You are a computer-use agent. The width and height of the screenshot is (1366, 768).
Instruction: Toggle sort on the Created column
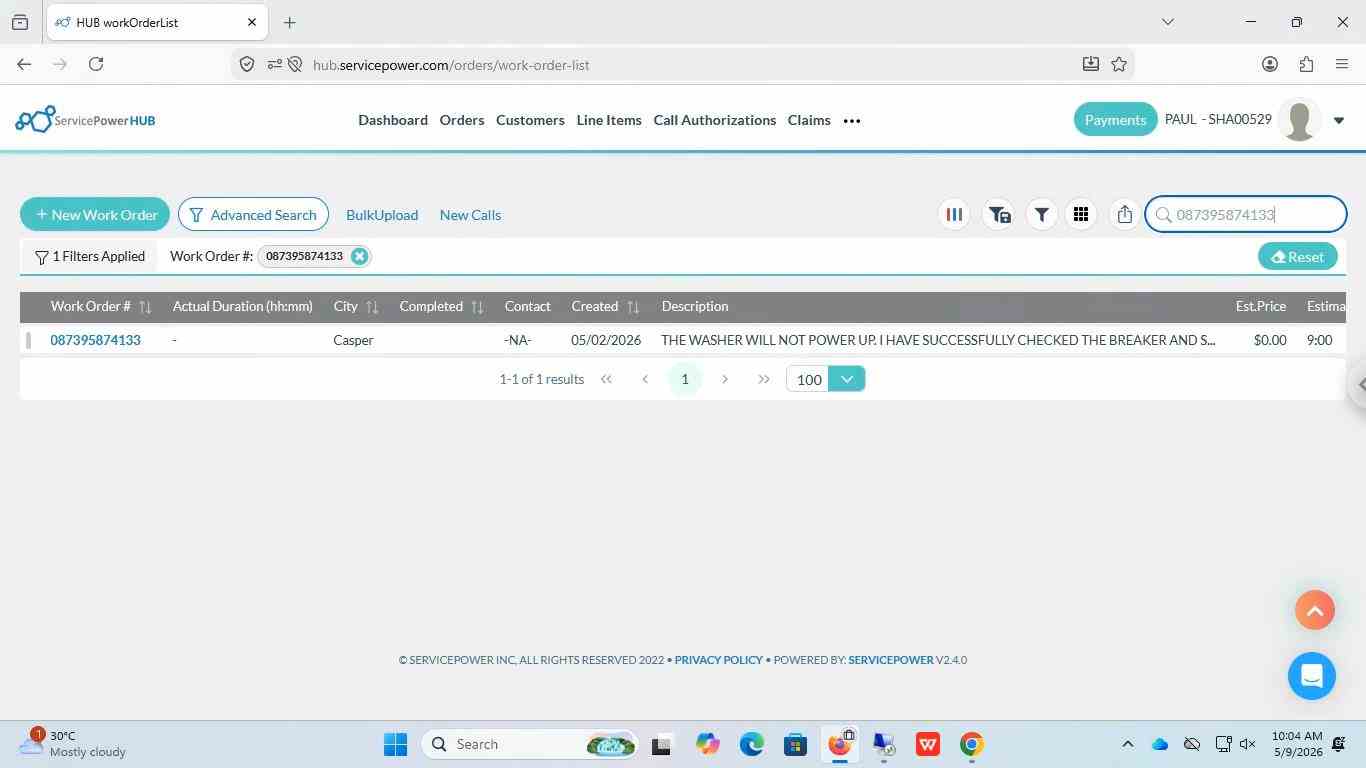(632, 307)
